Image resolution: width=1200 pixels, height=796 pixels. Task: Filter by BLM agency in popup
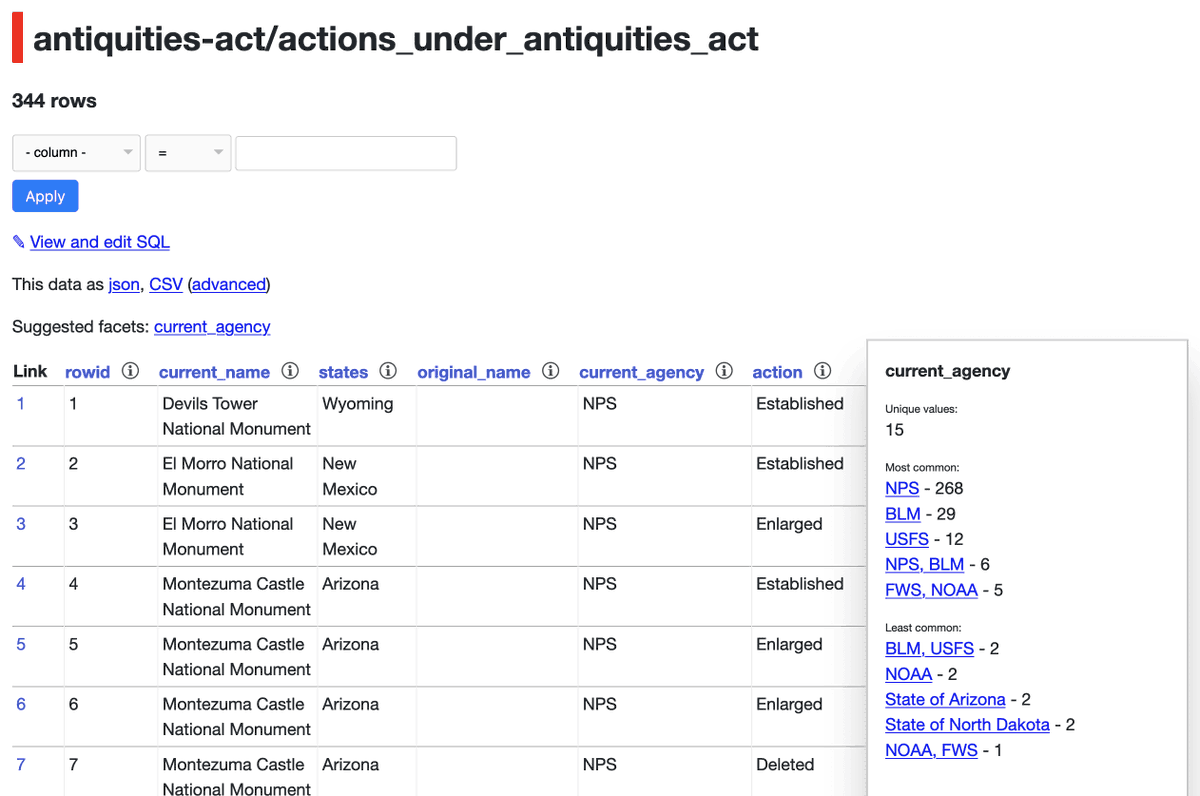[903, 513]
